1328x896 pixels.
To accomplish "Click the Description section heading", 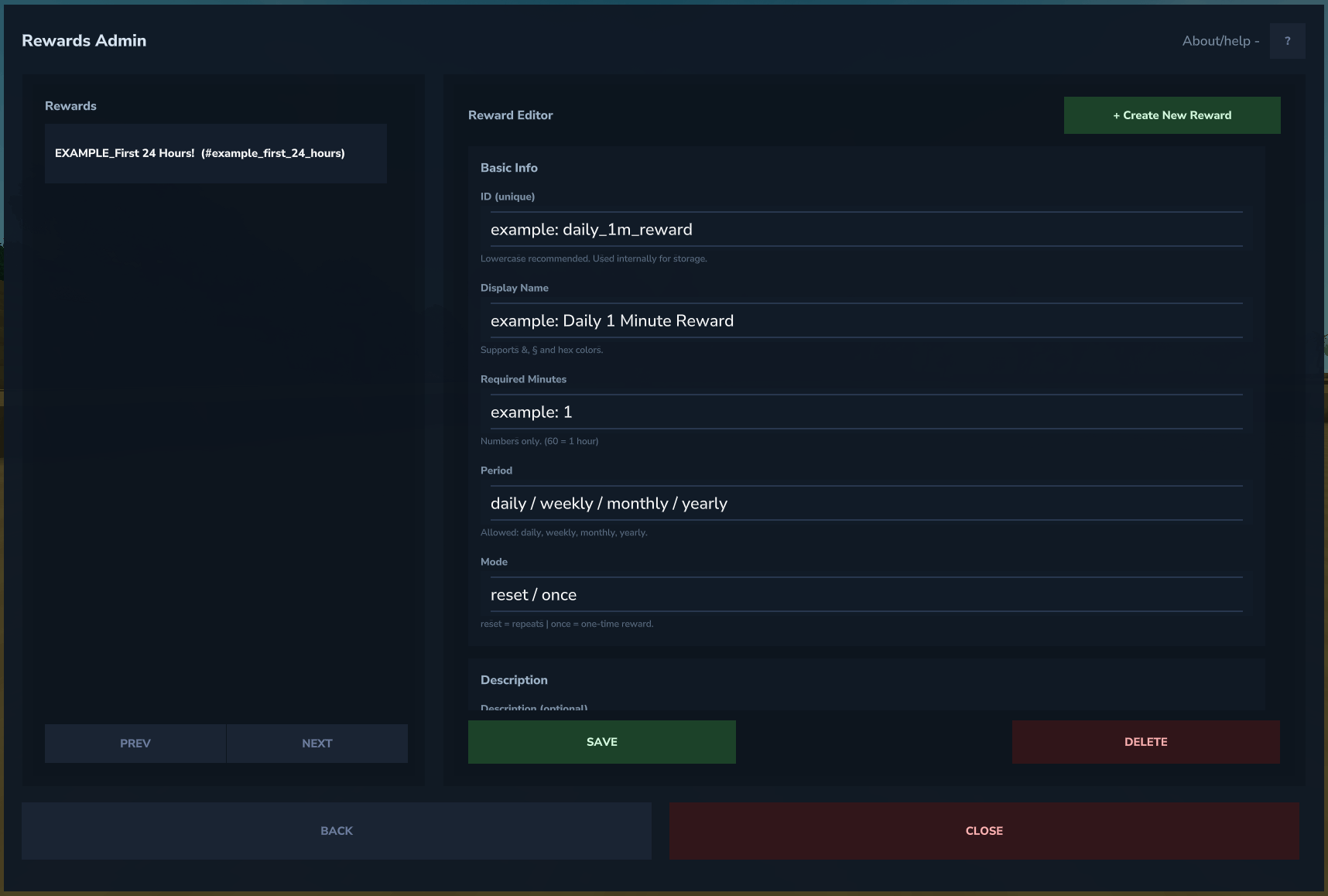I will pos(514,680).
